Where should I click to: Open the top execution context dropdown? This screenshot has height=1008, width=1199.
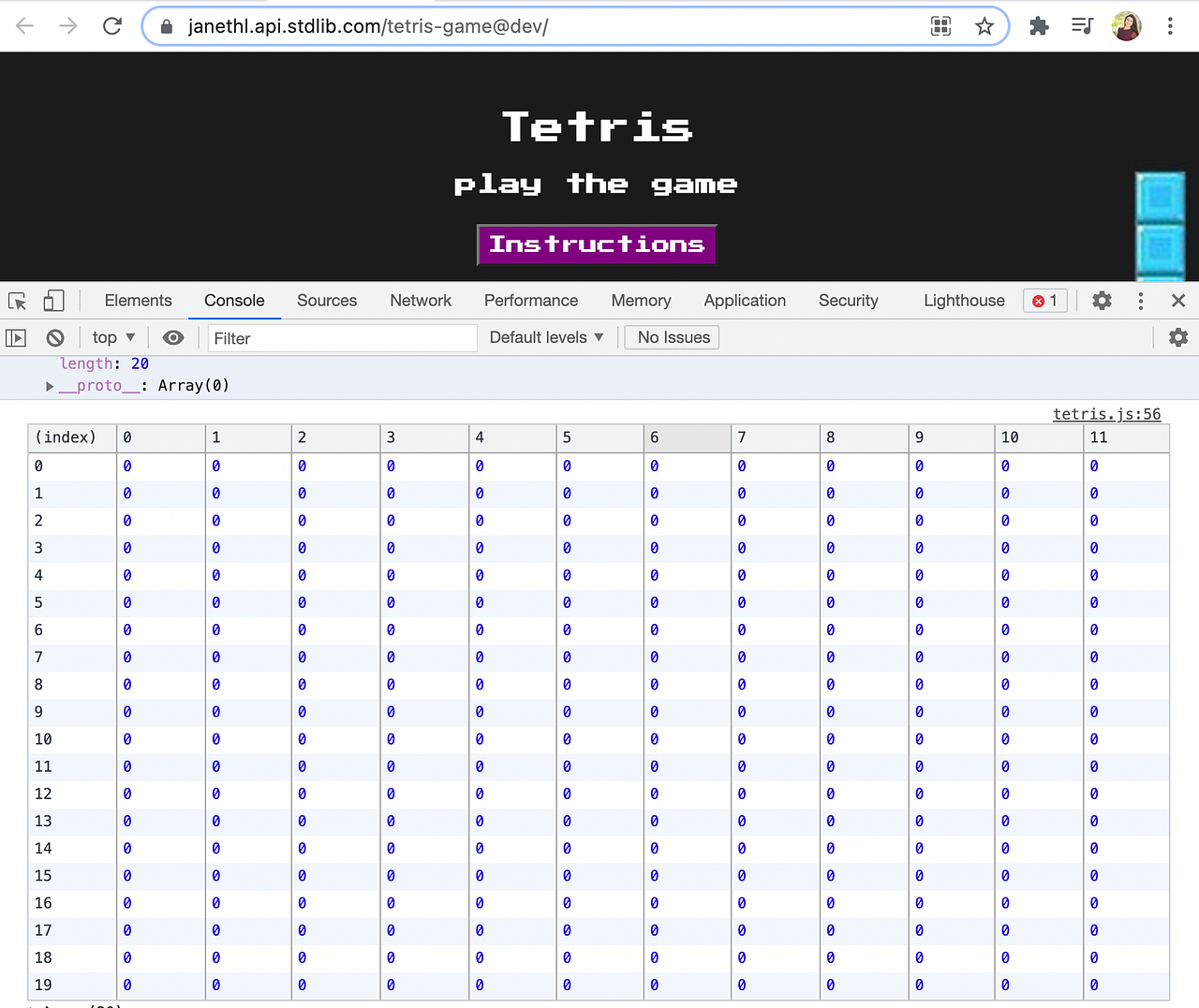(x=111, y=337)
